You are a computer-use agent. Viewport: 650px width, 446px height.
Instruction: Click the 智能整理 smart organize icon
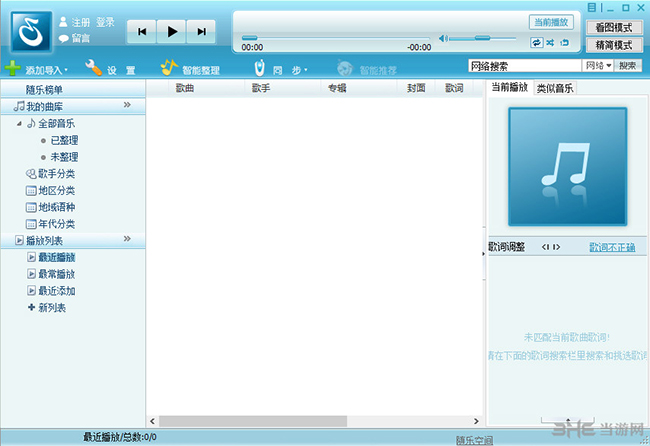point(169,68)
